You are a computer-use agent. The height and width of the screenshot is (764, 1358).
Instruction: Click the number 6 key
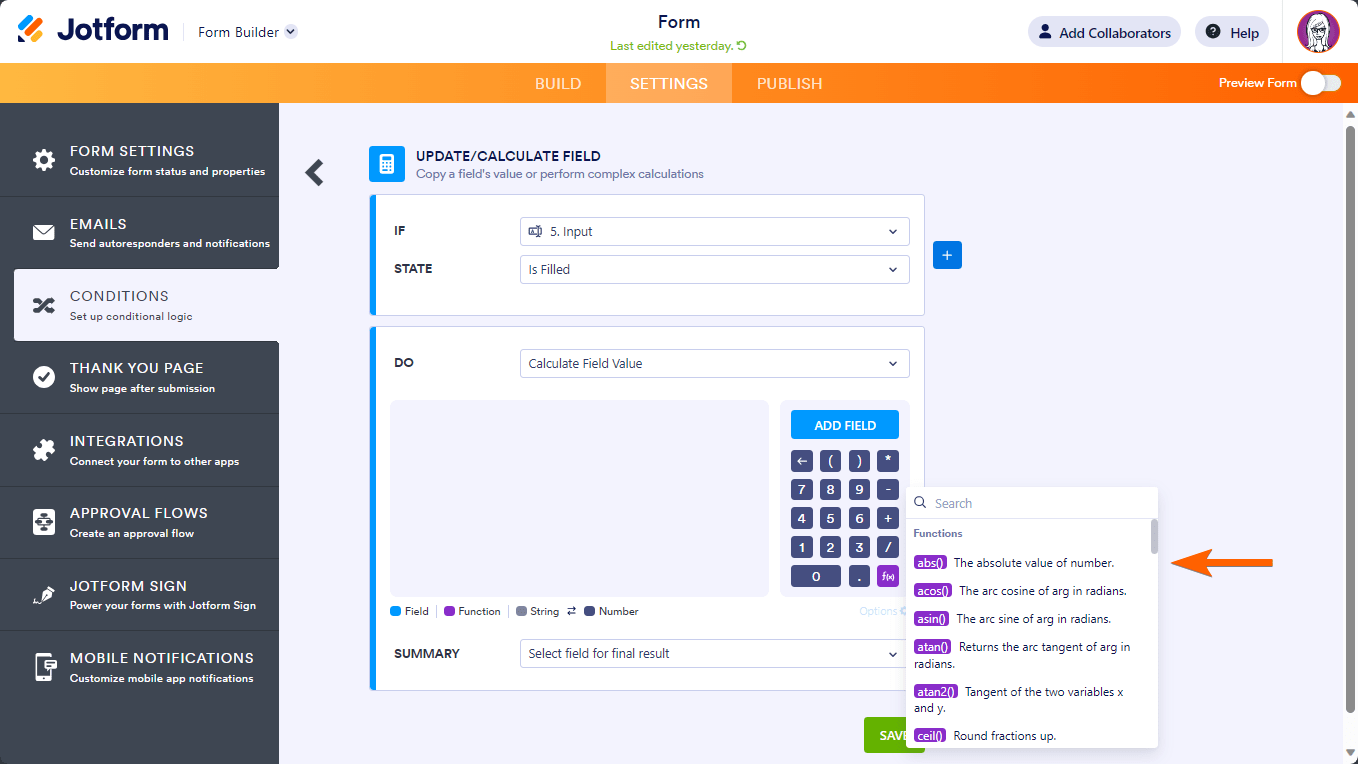(859, 518)
